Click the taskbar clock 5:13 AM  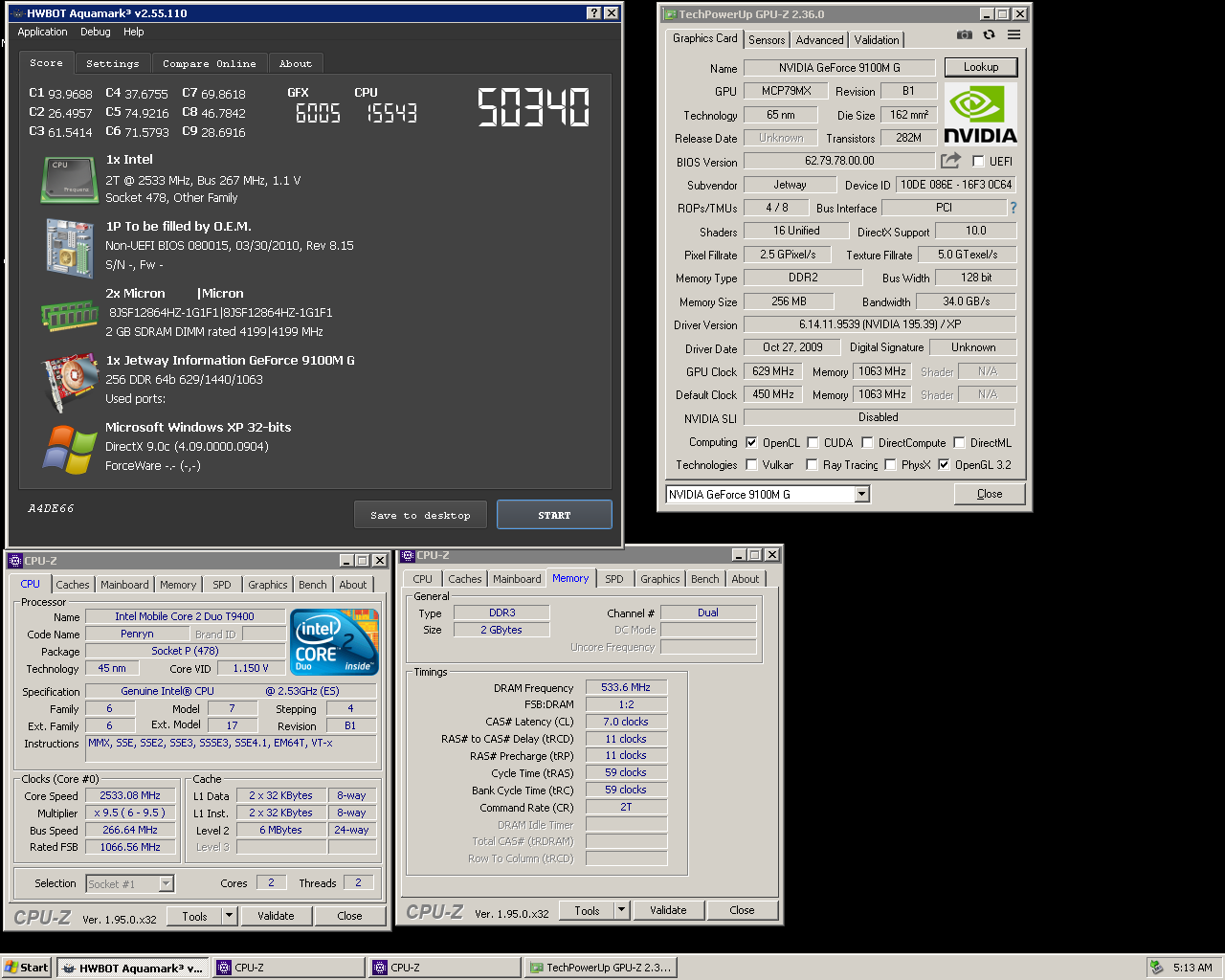(x=1192, y=968)
